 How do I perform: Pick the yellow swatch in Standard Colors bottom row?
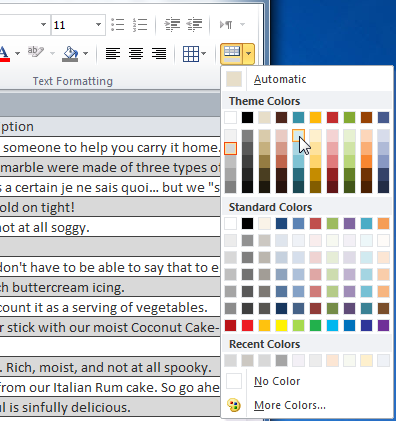click(x=282, y=325)
